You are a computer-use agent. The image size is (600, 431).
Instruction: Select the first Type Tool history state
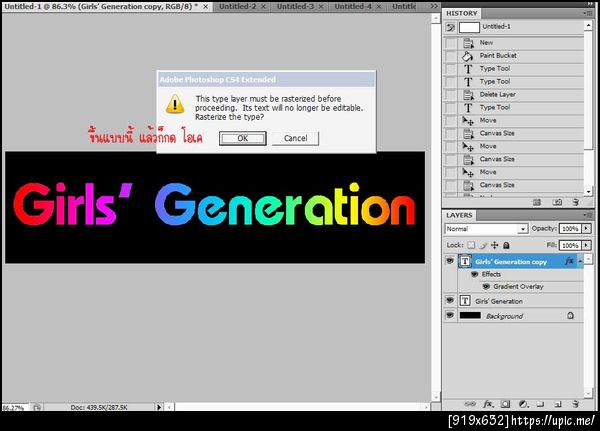tap(521, 69)
